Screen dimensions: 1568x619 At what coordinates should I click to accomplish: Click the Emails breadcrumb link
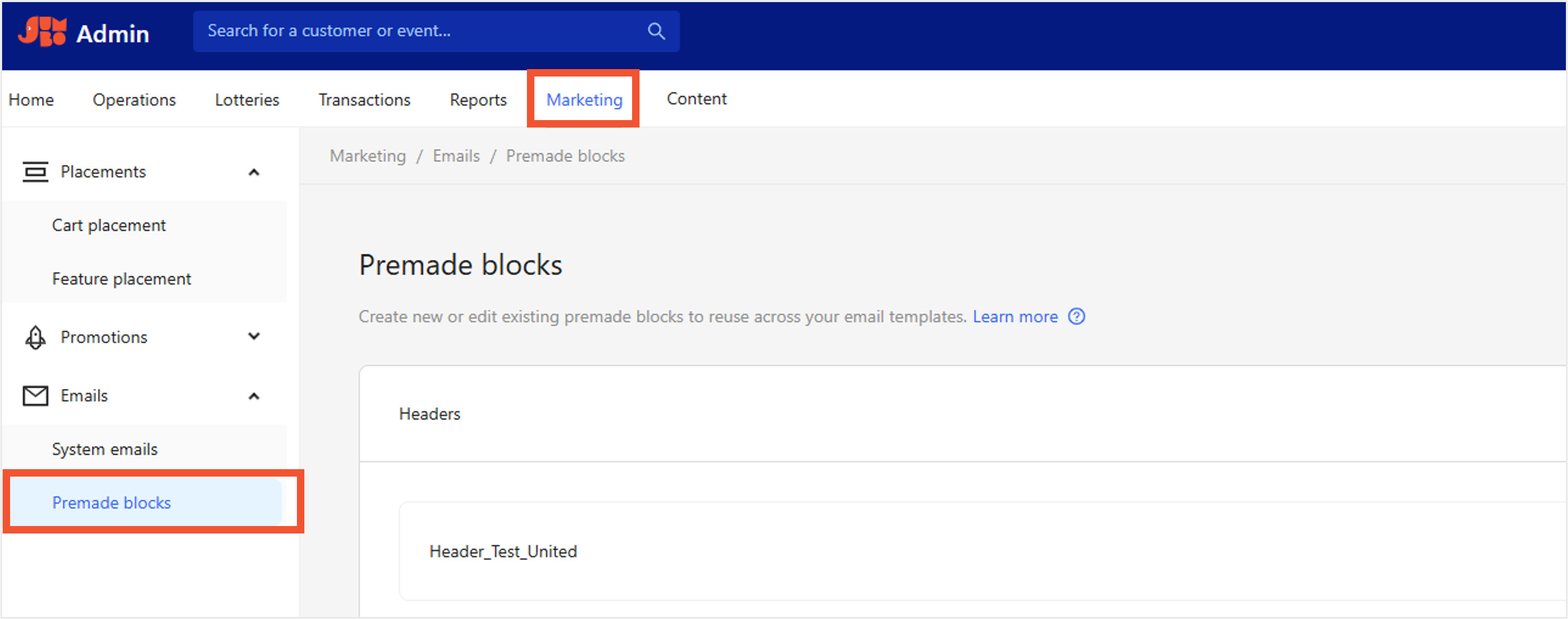pos(456,156)
